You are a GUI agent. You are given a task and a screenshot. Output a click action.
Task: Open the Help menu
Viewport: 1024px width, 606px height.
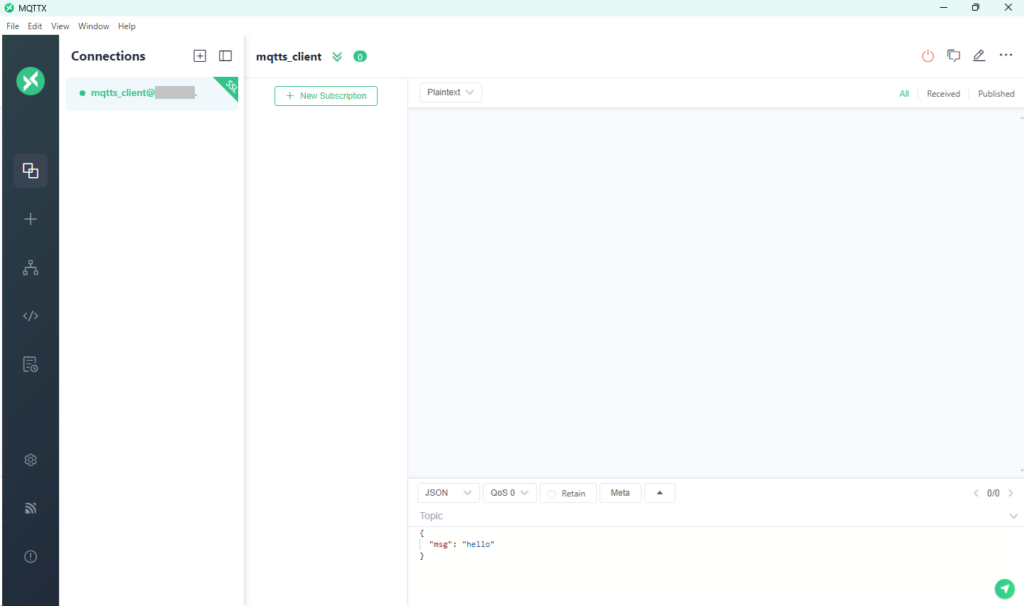(x=126, y=26)
